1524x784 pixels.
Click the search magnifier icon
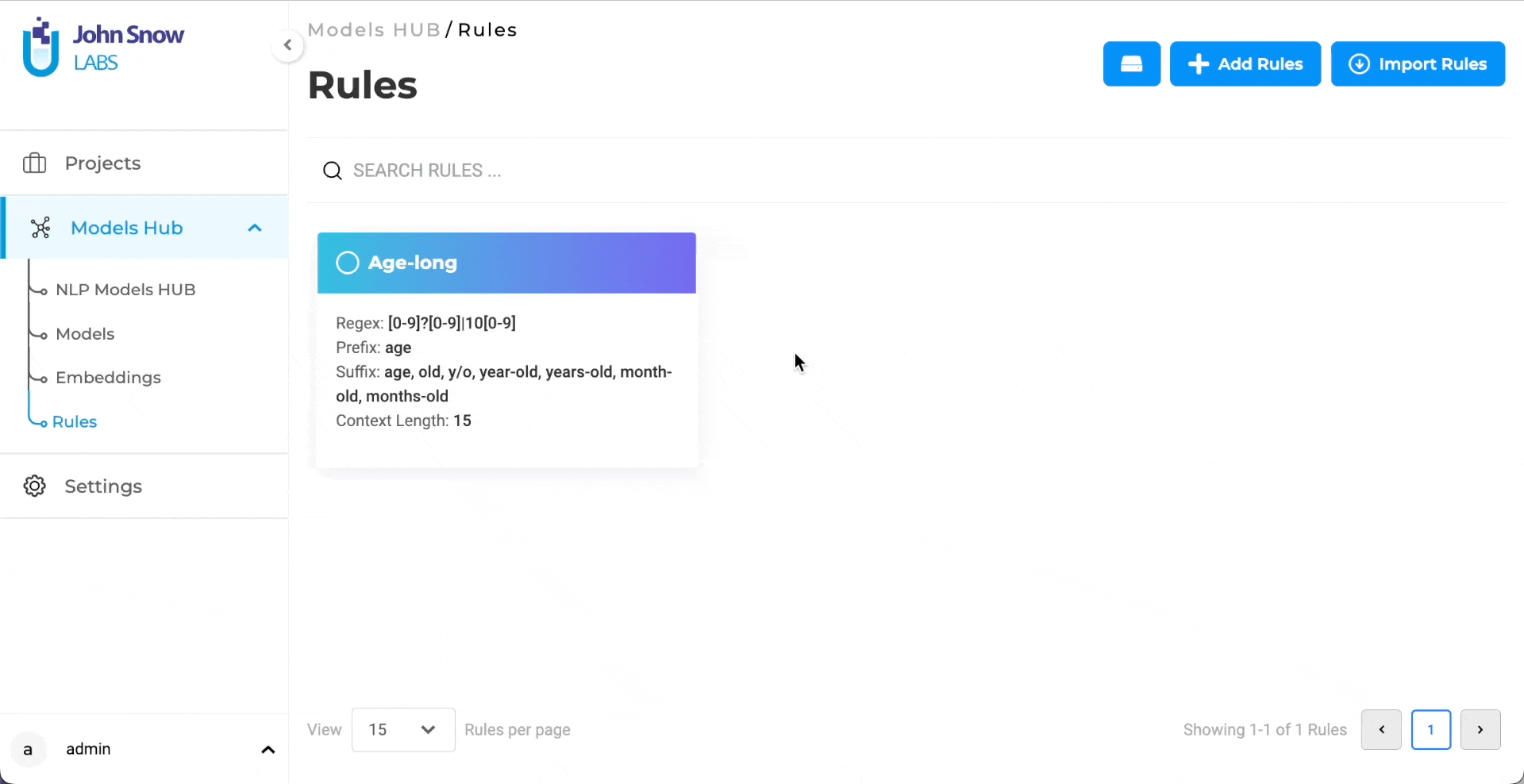(x=333, y=171)
